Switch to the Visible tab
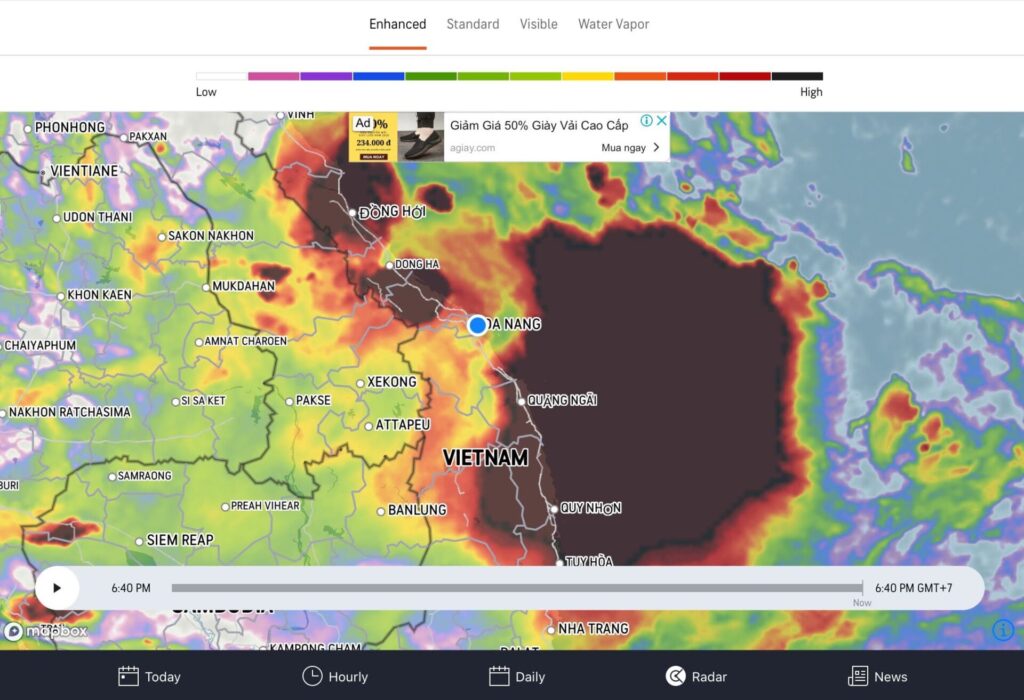The height and width of the screenshot is (700, 1024). (x=539, y=24)
